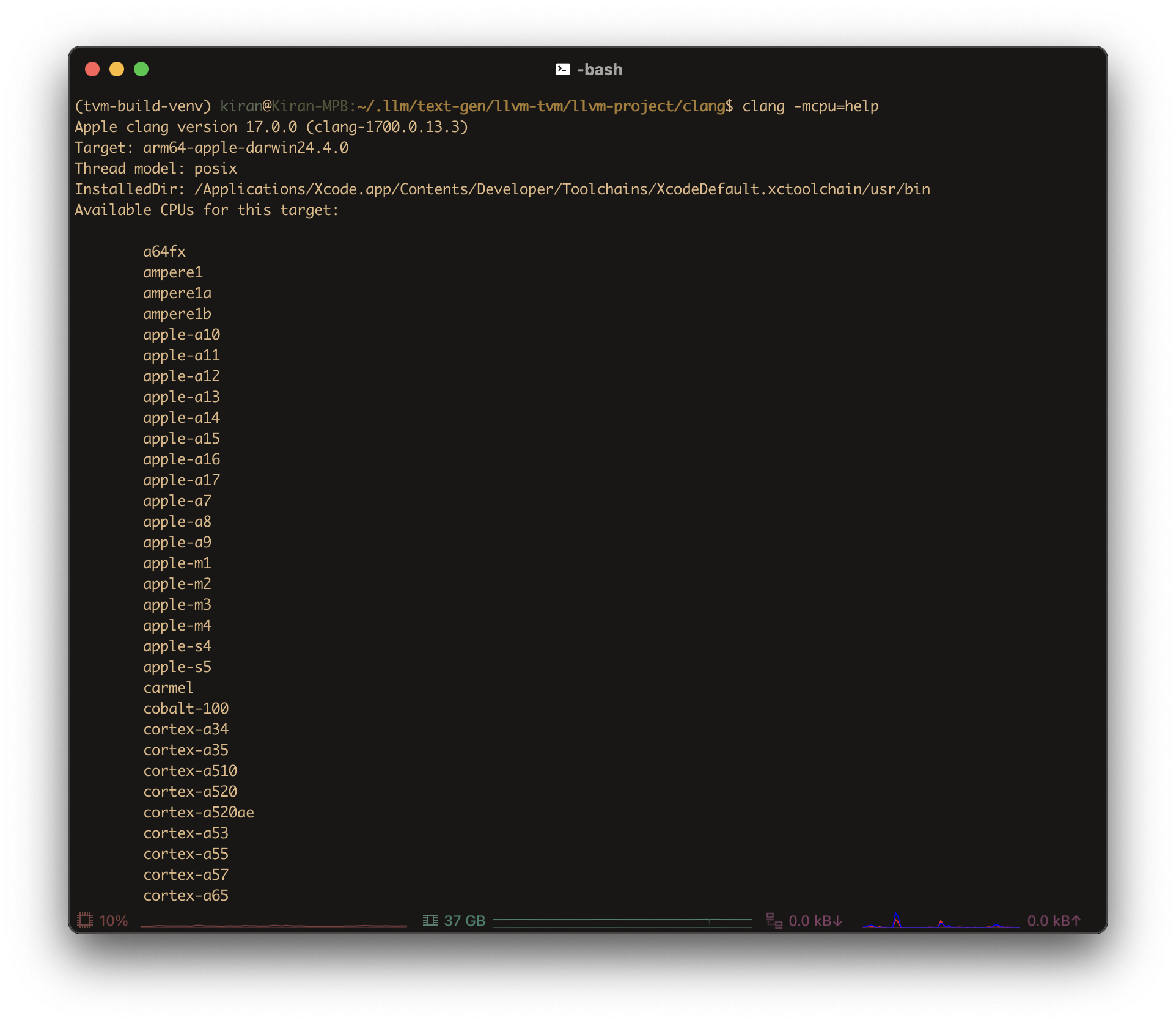This screenshot has height=1024, width=1176.
Task: Click the a64fx entry
Action: pyautogui.click(x=164, y=252)
